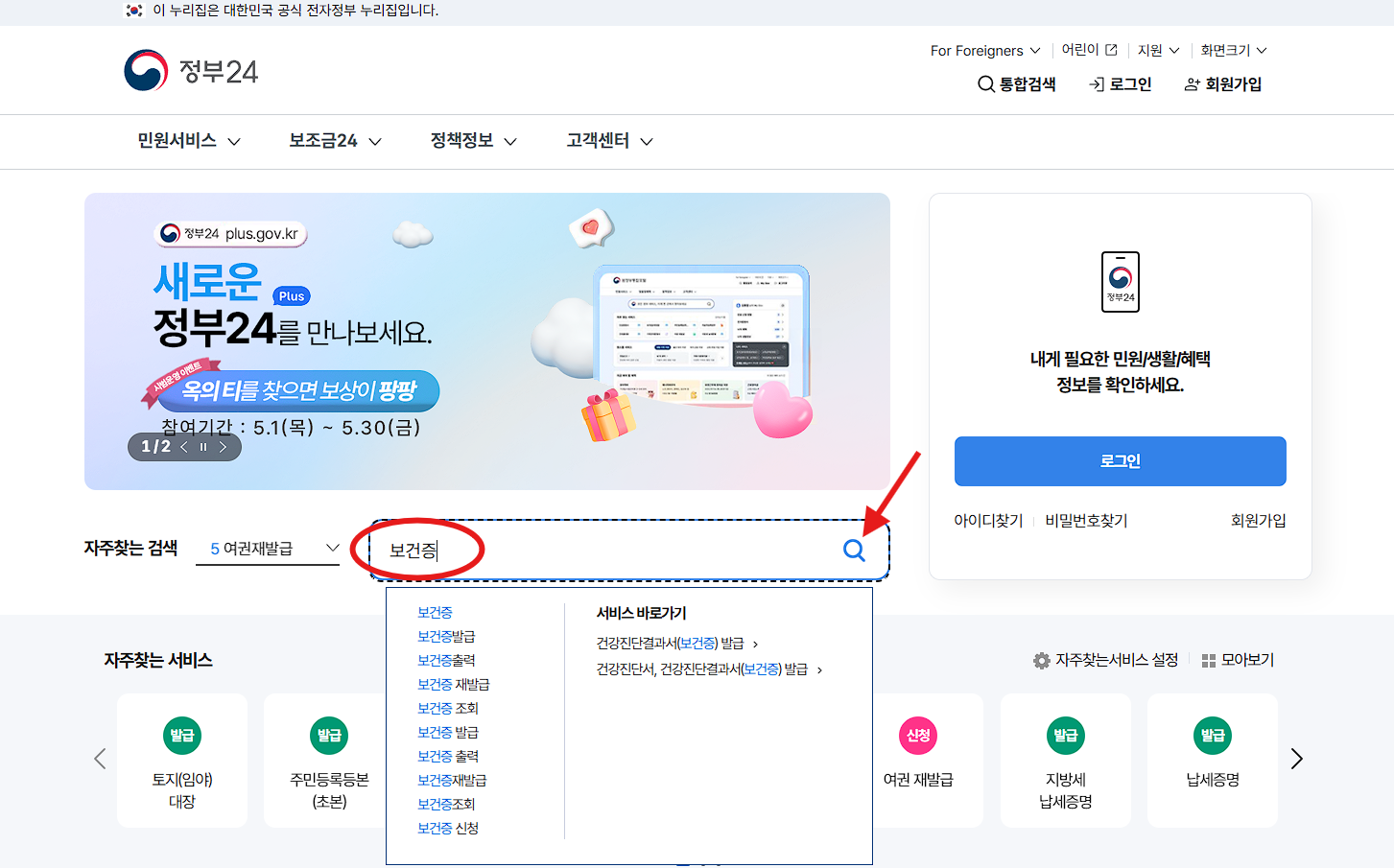Open the 고객센터 menu
Viewport: 1394px width, 868px height.
coord(610,141)
